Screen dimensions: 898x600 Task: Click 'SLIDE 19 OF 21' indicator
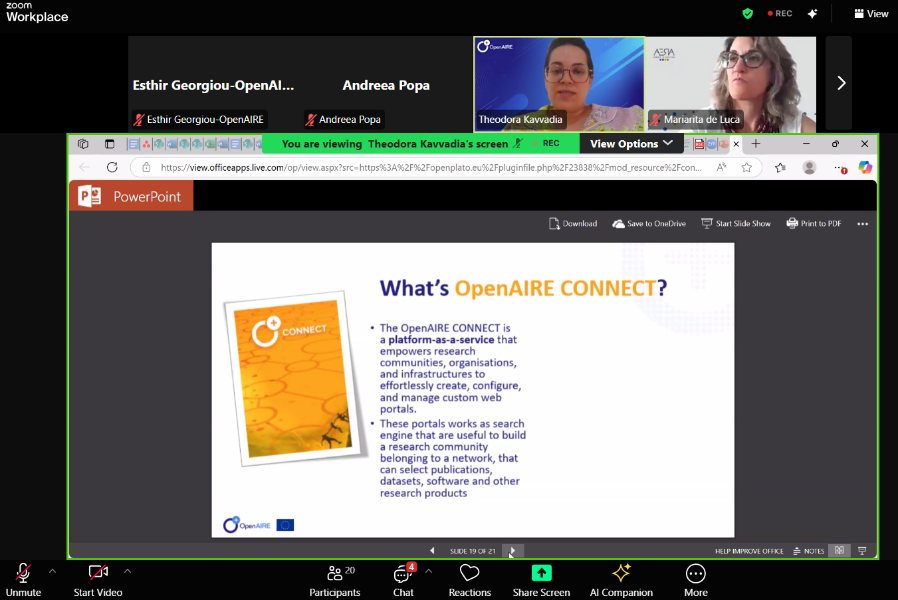pyautogui.click(x=472, y=551)
